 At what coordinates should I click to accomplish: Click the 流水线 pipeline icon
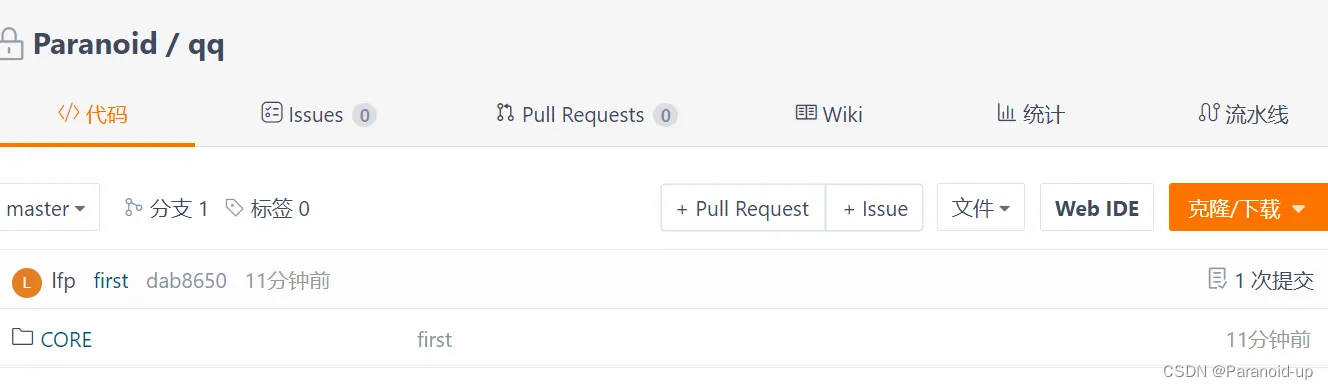point(1208,113)
